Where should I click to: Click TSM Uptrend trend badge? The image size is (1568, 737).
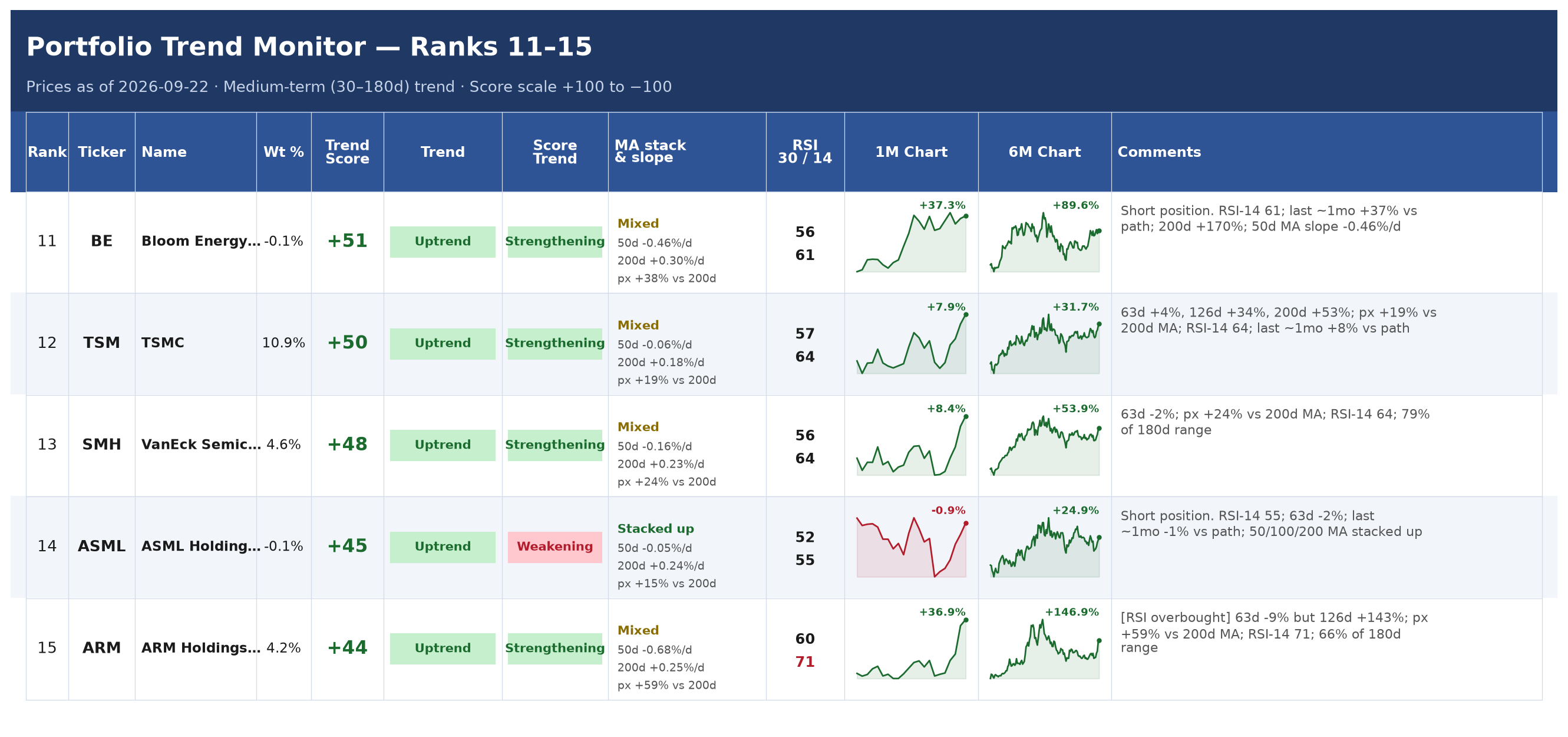click(443, 344)
